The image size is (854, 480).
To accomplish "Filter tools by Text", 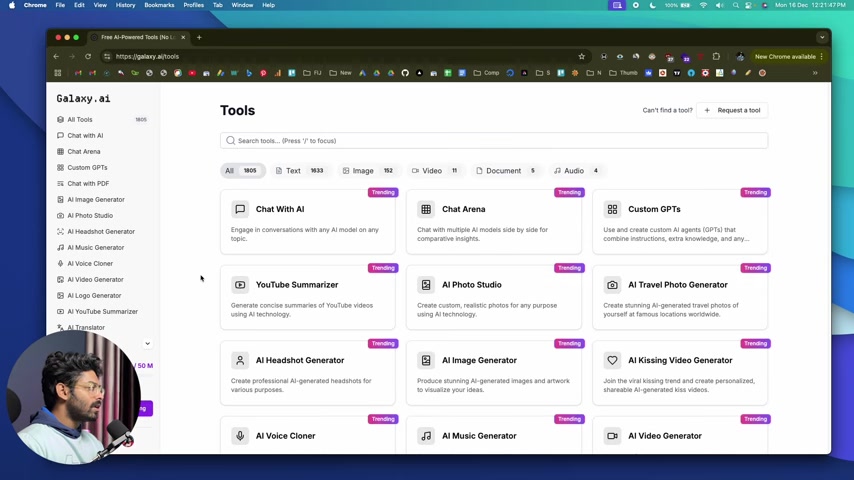I will [300, 171].
